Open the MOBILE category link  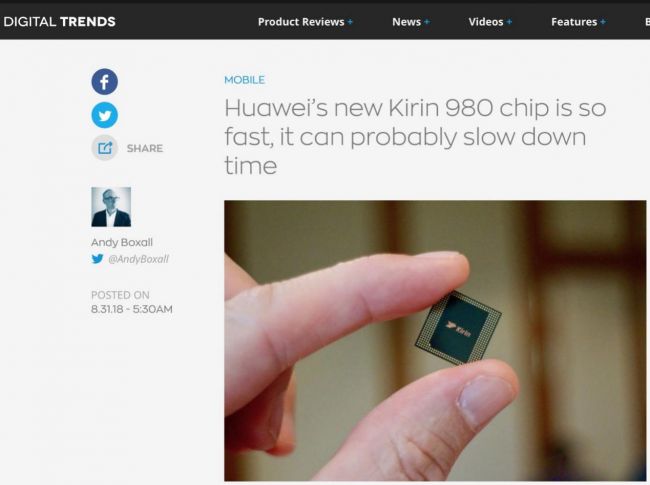point(244,80)
